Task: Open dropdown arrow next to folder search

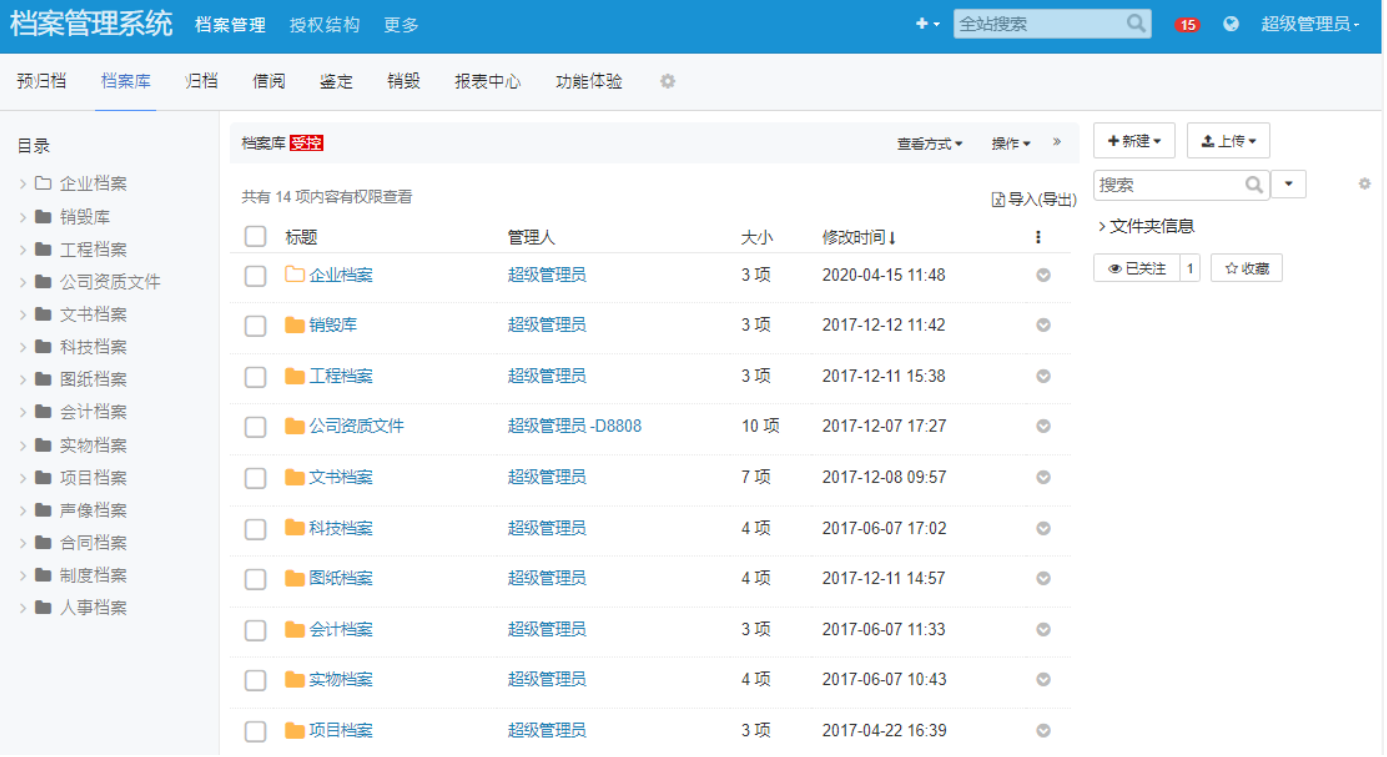Action: tap(1289, 184)
